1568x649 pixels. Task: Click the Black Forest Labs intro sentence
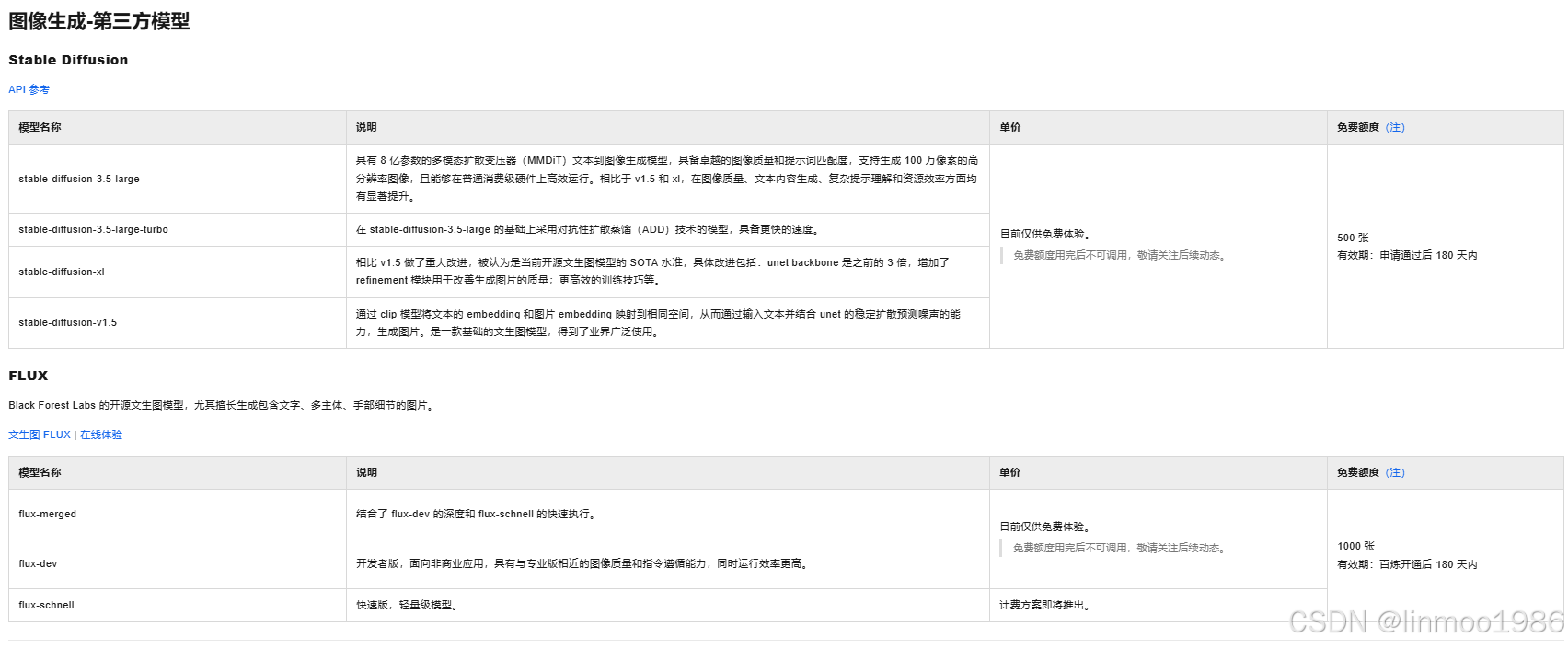pyautogui.click(x=223, y=405)
